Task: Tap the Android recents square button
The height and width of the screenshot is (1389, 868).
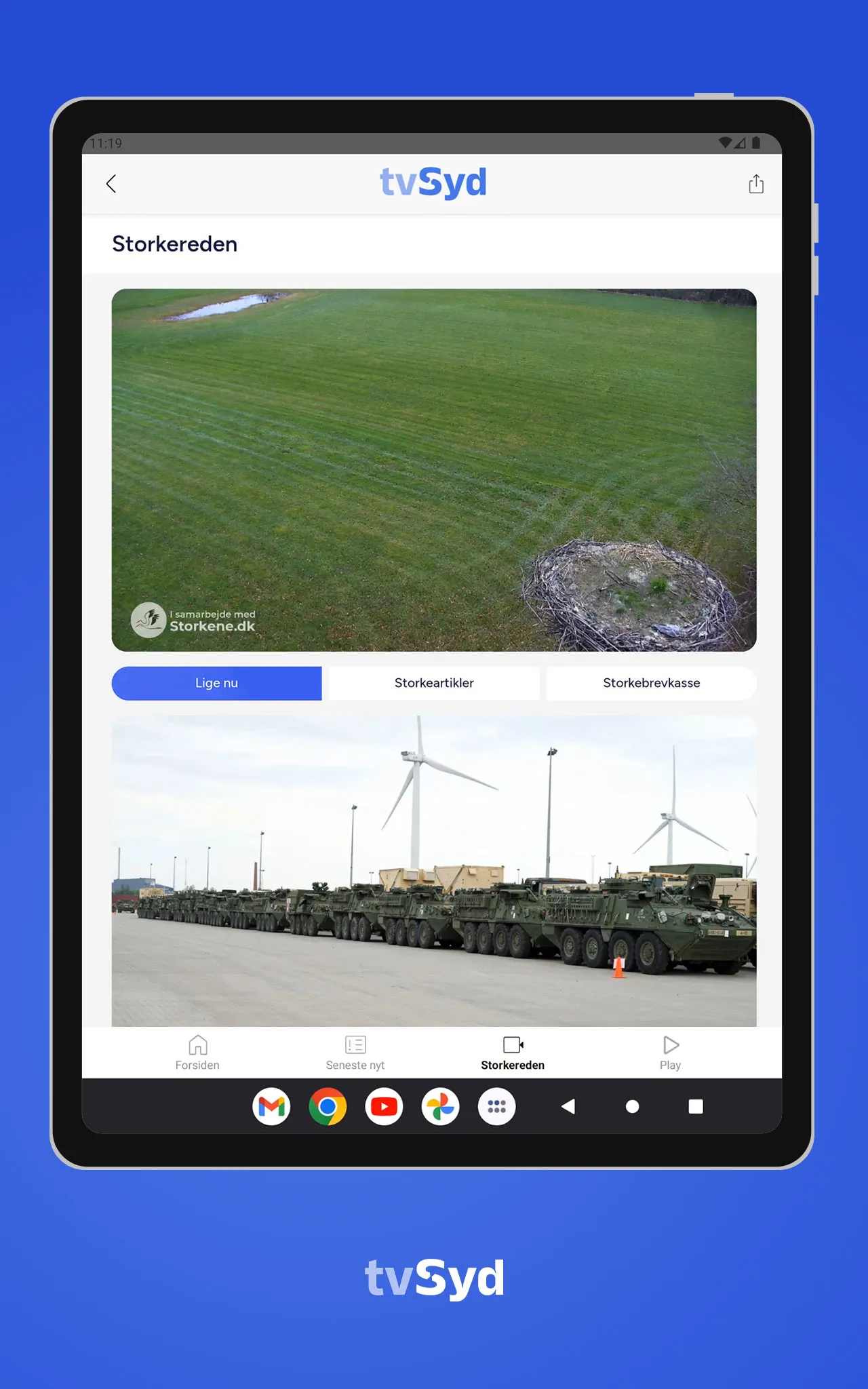Action: point(696,1106)
